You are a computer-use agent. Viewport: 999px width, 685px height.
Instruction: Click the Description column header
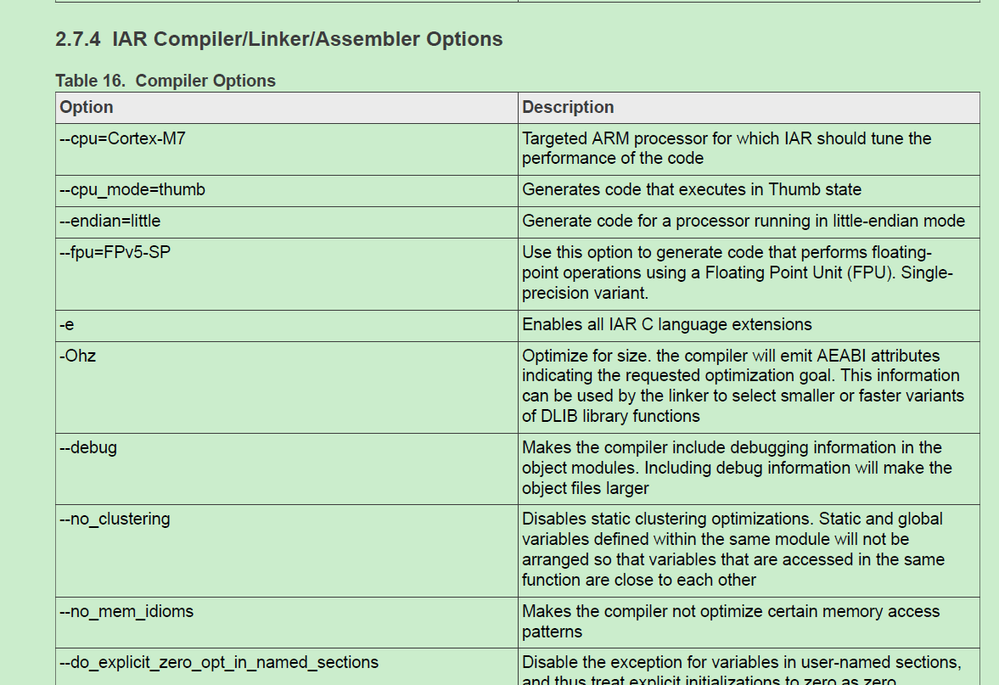coord(568,107)
